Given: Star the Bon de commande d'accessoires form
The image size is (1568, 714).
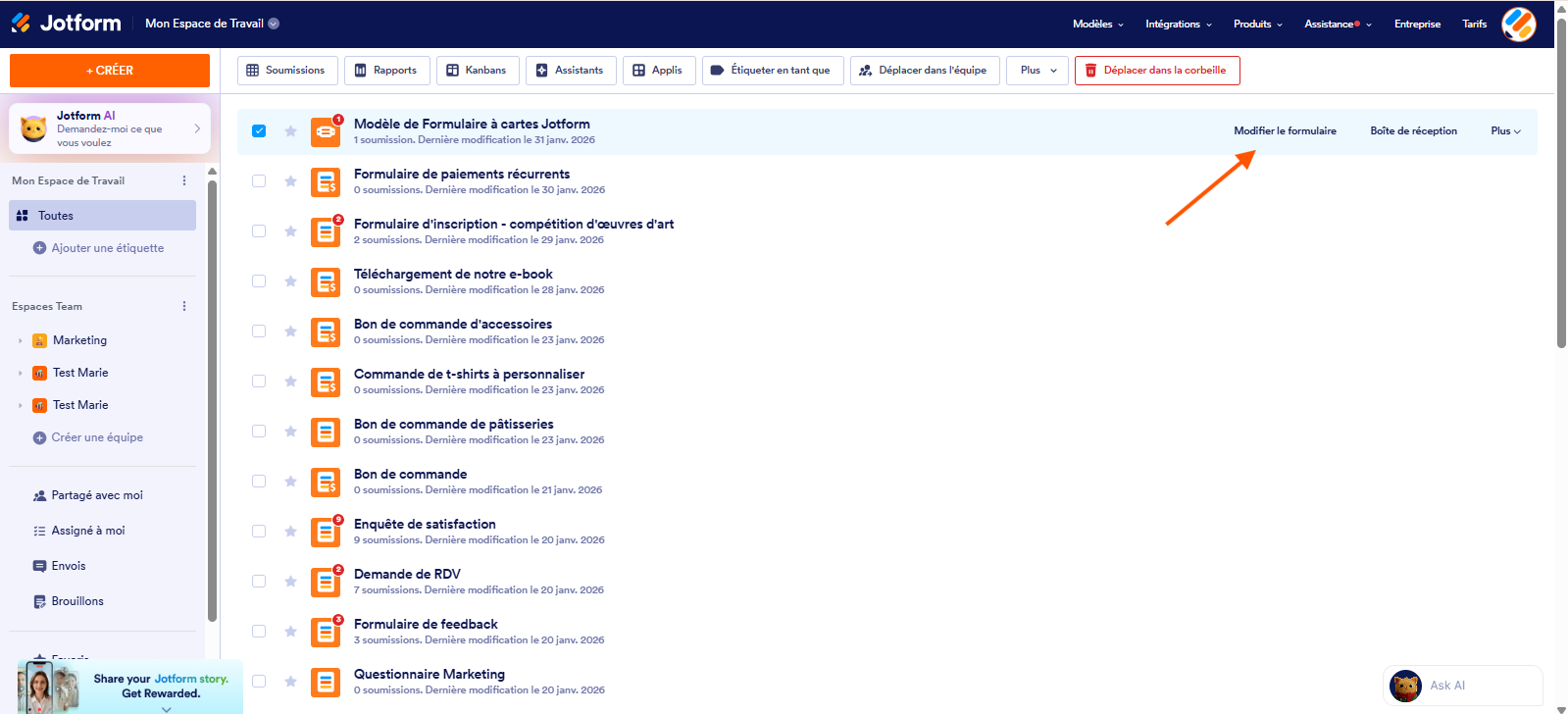Looking at the screenshot, I should tap(290, 331).
